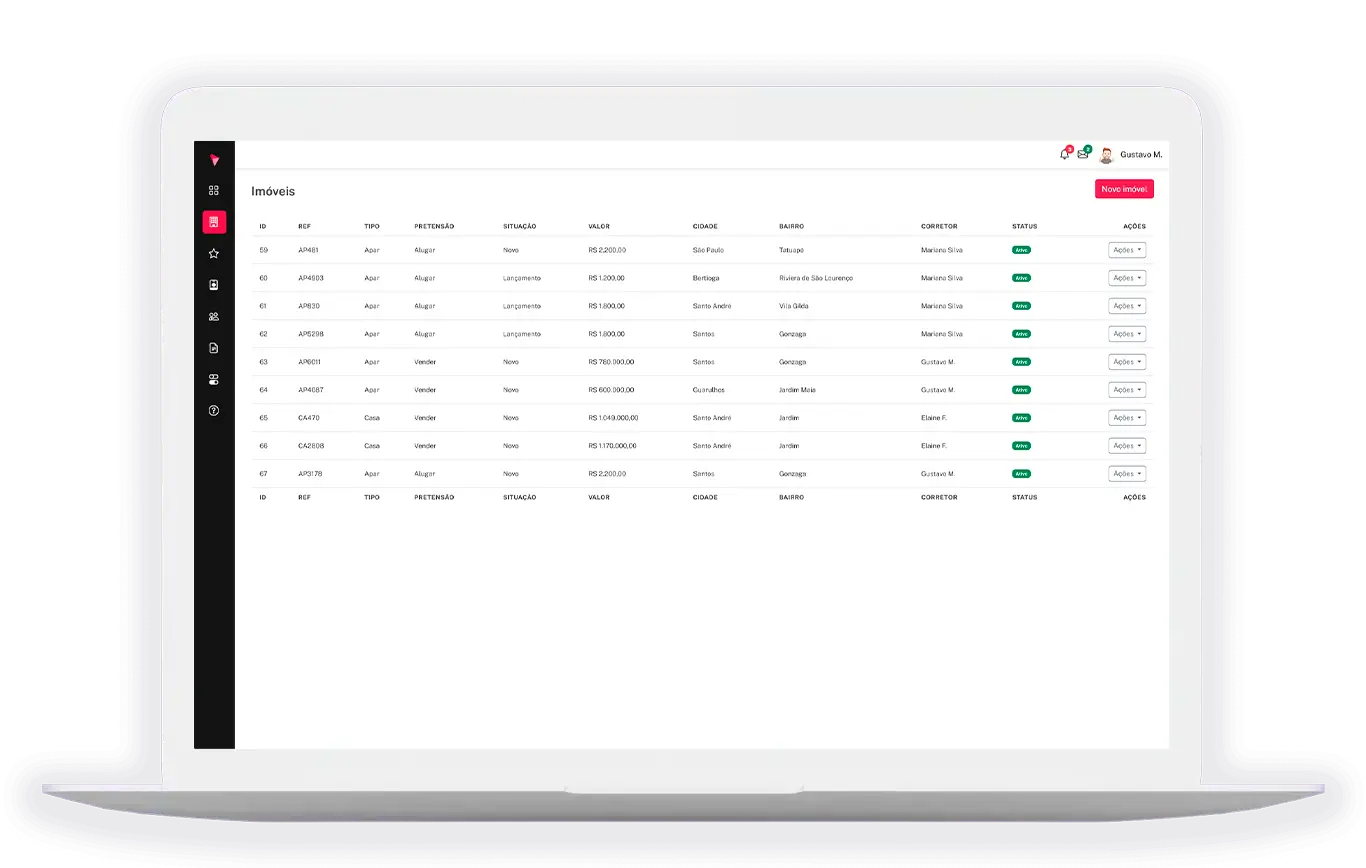Click the Ativo status badge for AP4603
Screen dimensions: 1366x868
(1021, 278)
